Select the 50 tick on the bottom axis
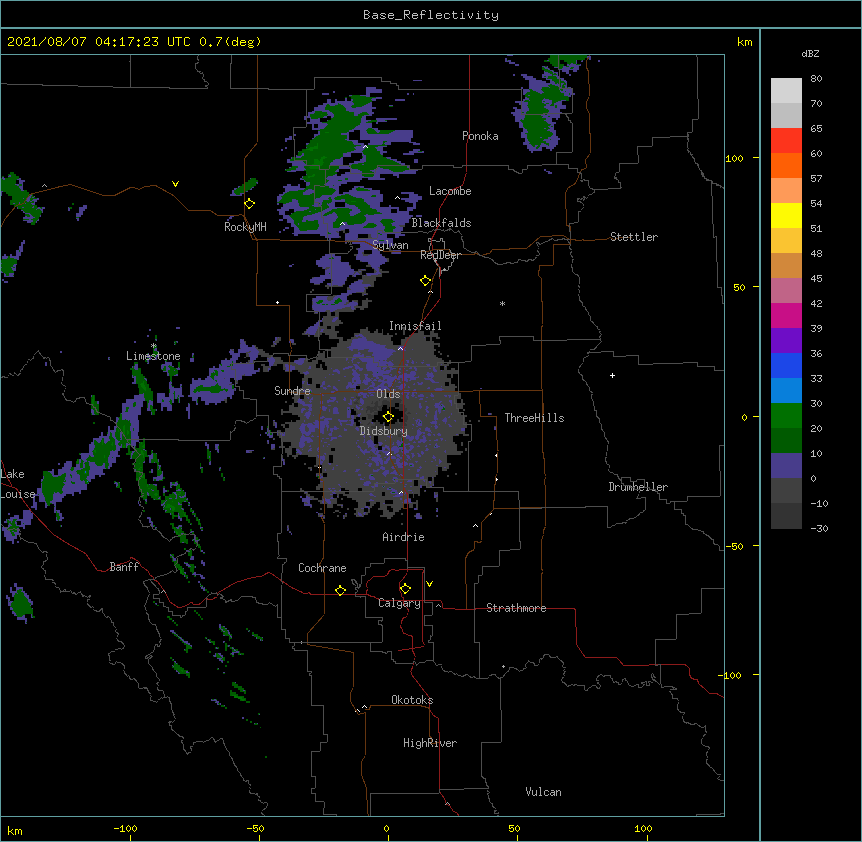Viewport: 862px width, 842px height. [x=514, y=828]
